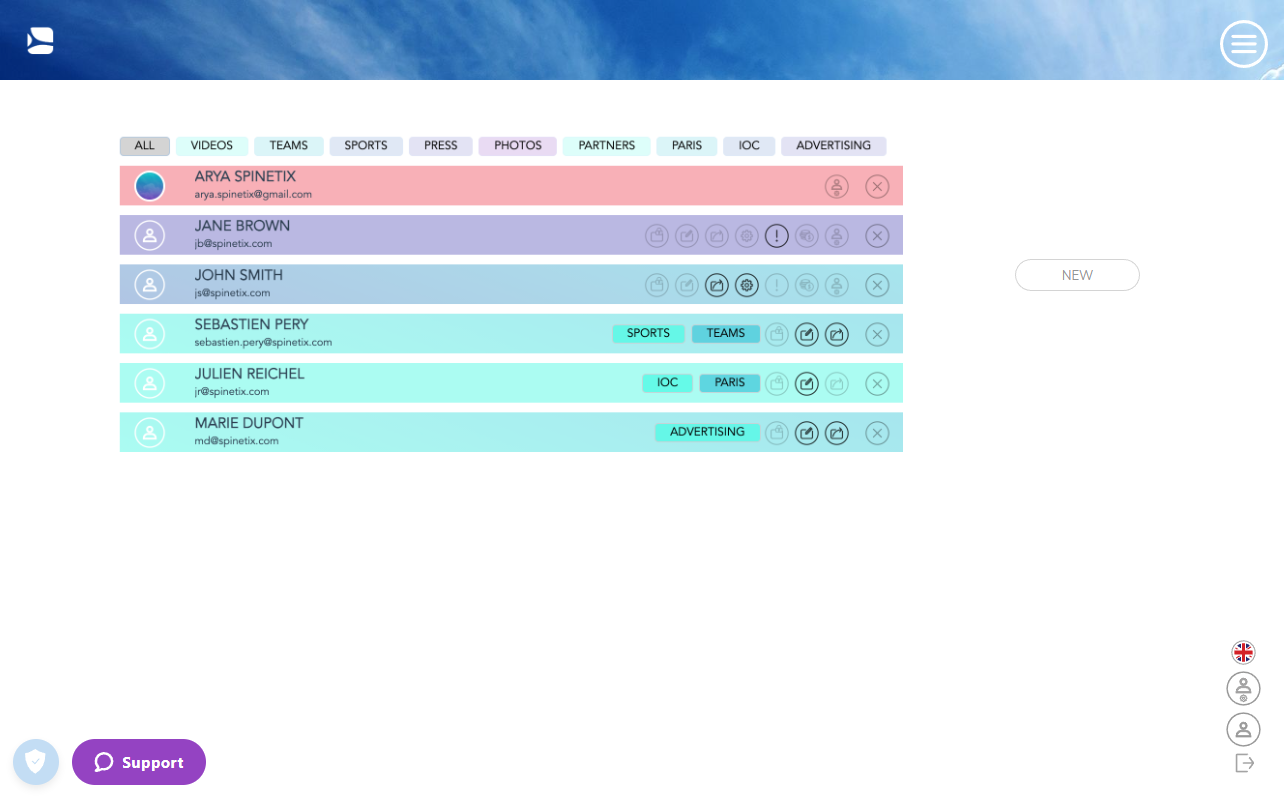The image size is (1284, 799).
Task: Toggle edit permission for Marie Dupont
Action: click(x=807, y=433)
